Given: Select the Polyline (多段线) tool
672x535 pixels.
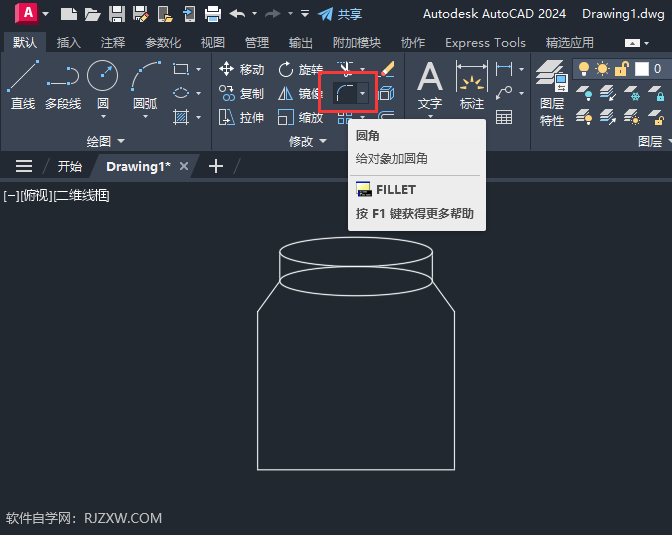Looking at the screenshot, I should click(63, 85).
